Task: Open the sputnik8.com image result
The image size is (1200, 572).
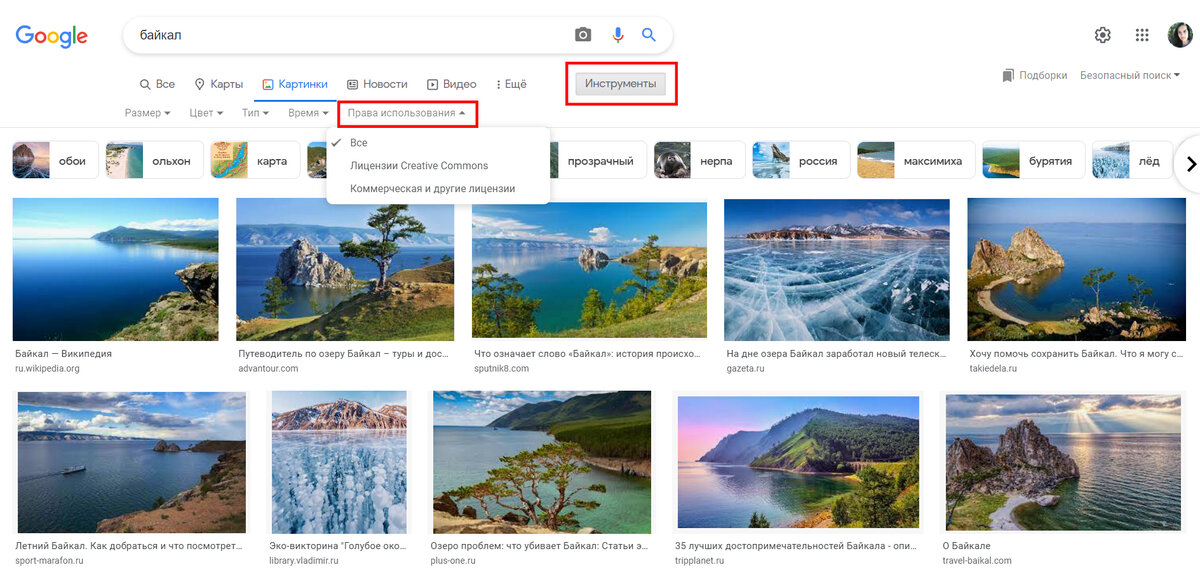Action: pyautogui.click(x=589, y=270)
